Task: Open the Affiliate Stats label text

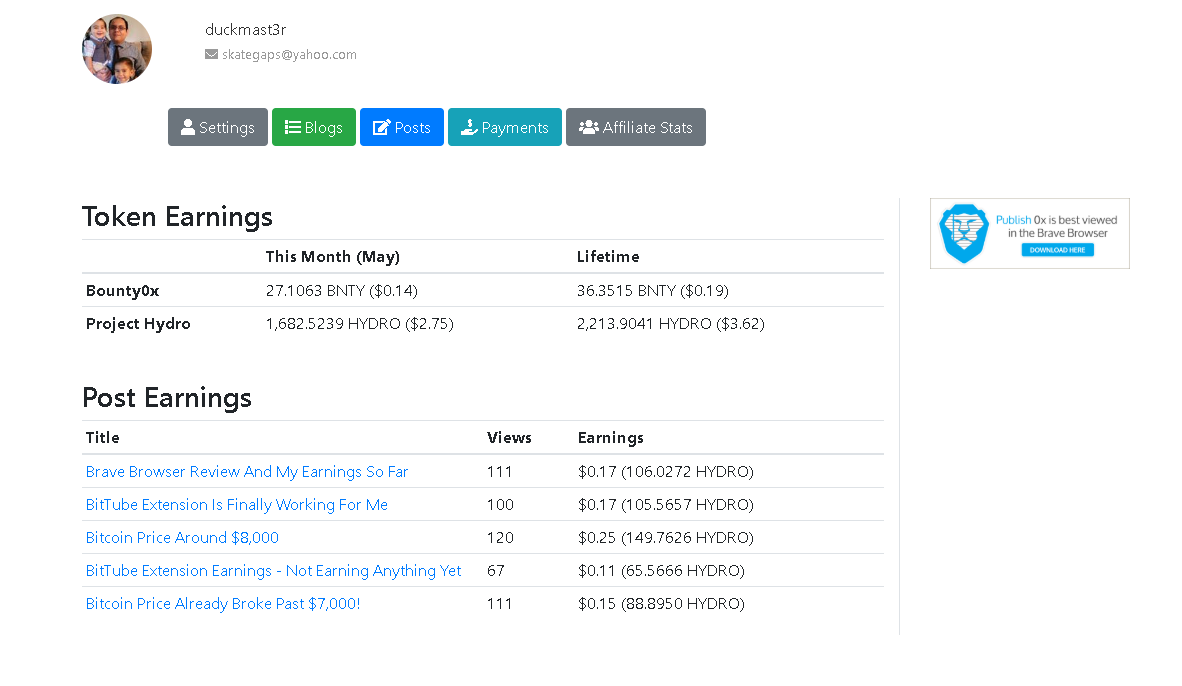Action: [648, 127]
